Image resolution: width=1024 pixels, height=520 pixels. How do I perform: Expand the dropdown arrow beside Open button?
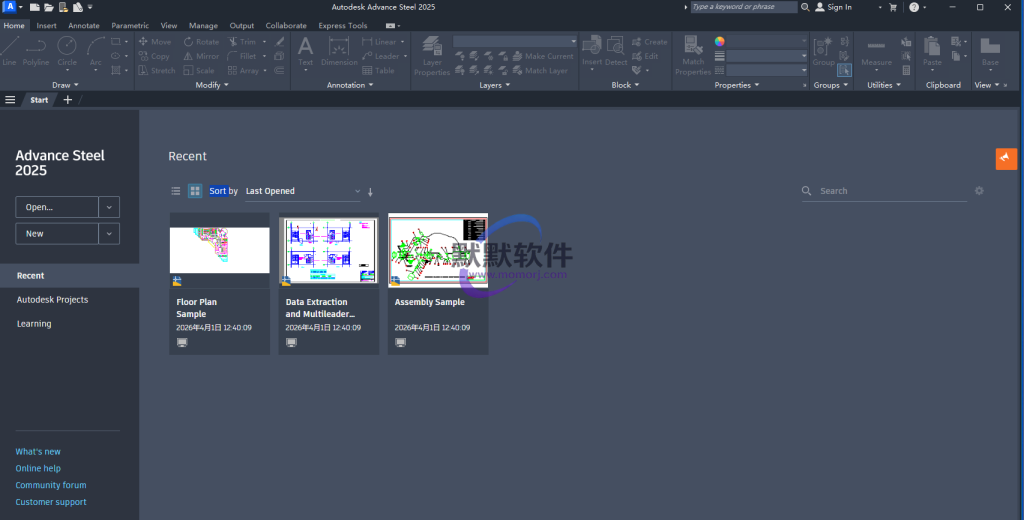pos(109,207)
